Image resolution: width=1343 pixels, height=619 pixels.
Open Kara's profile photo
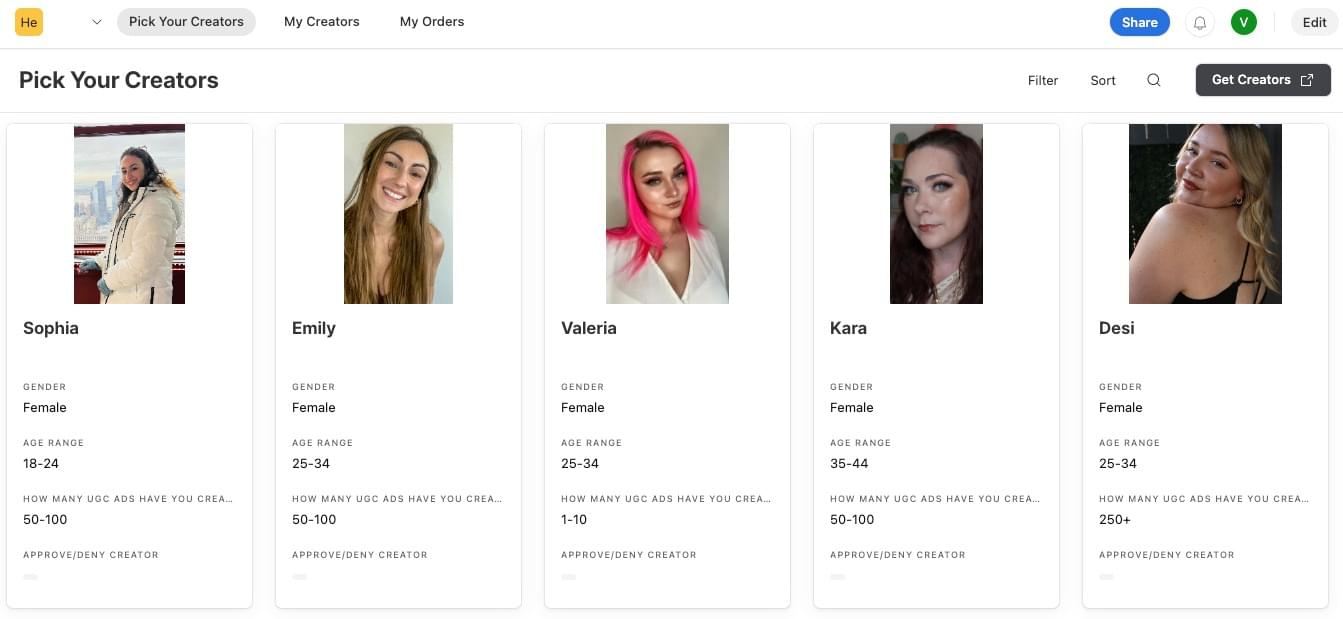[x=936, y=214]
